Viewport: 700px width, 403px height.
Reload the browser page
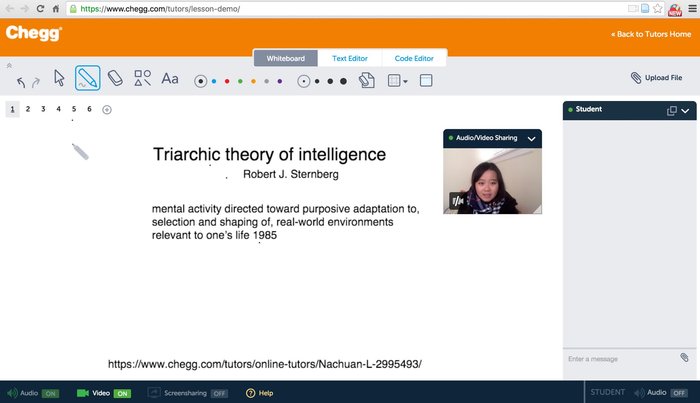click(x=40, y=8)
